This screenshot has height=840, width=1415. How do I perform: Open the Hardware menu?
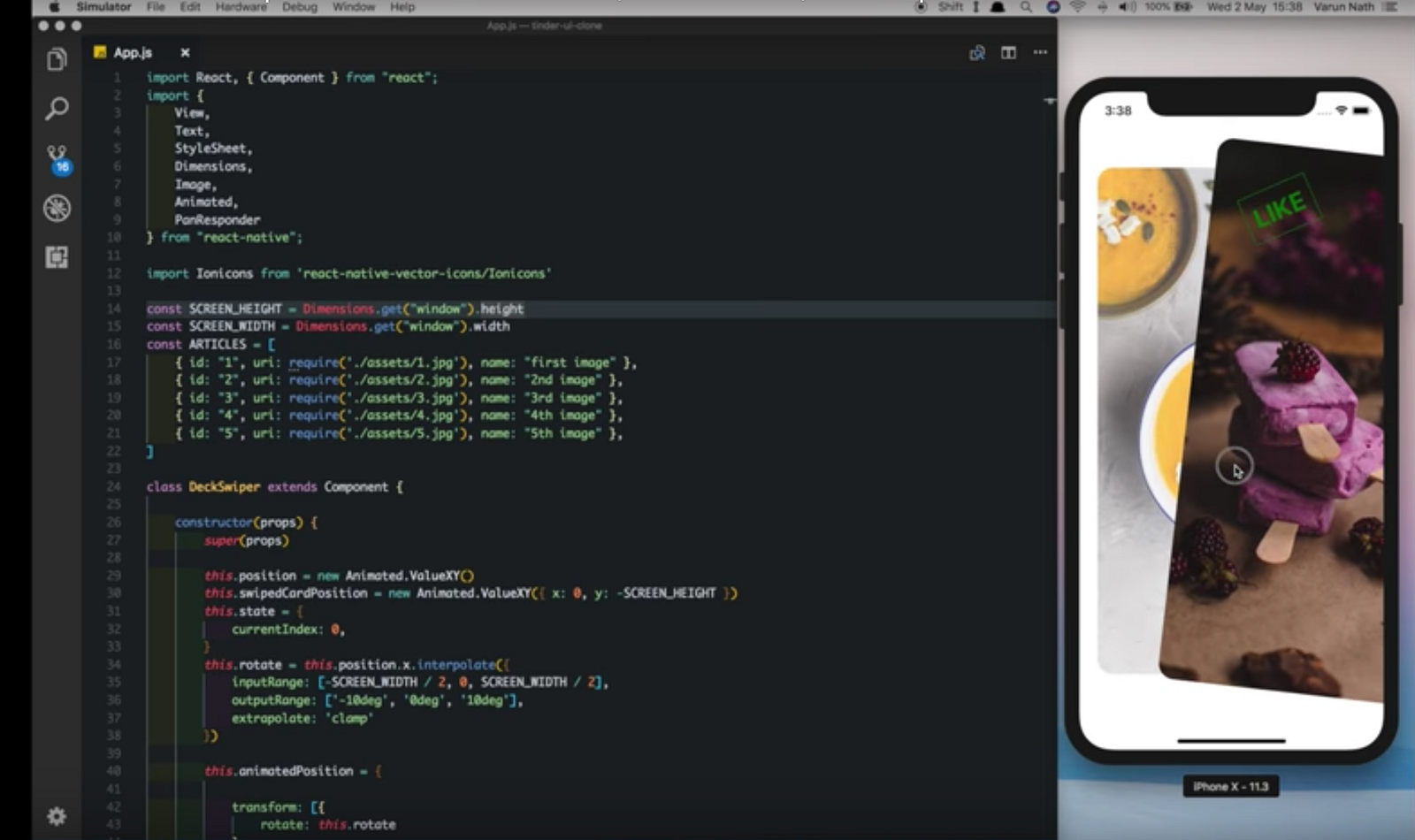241,7
